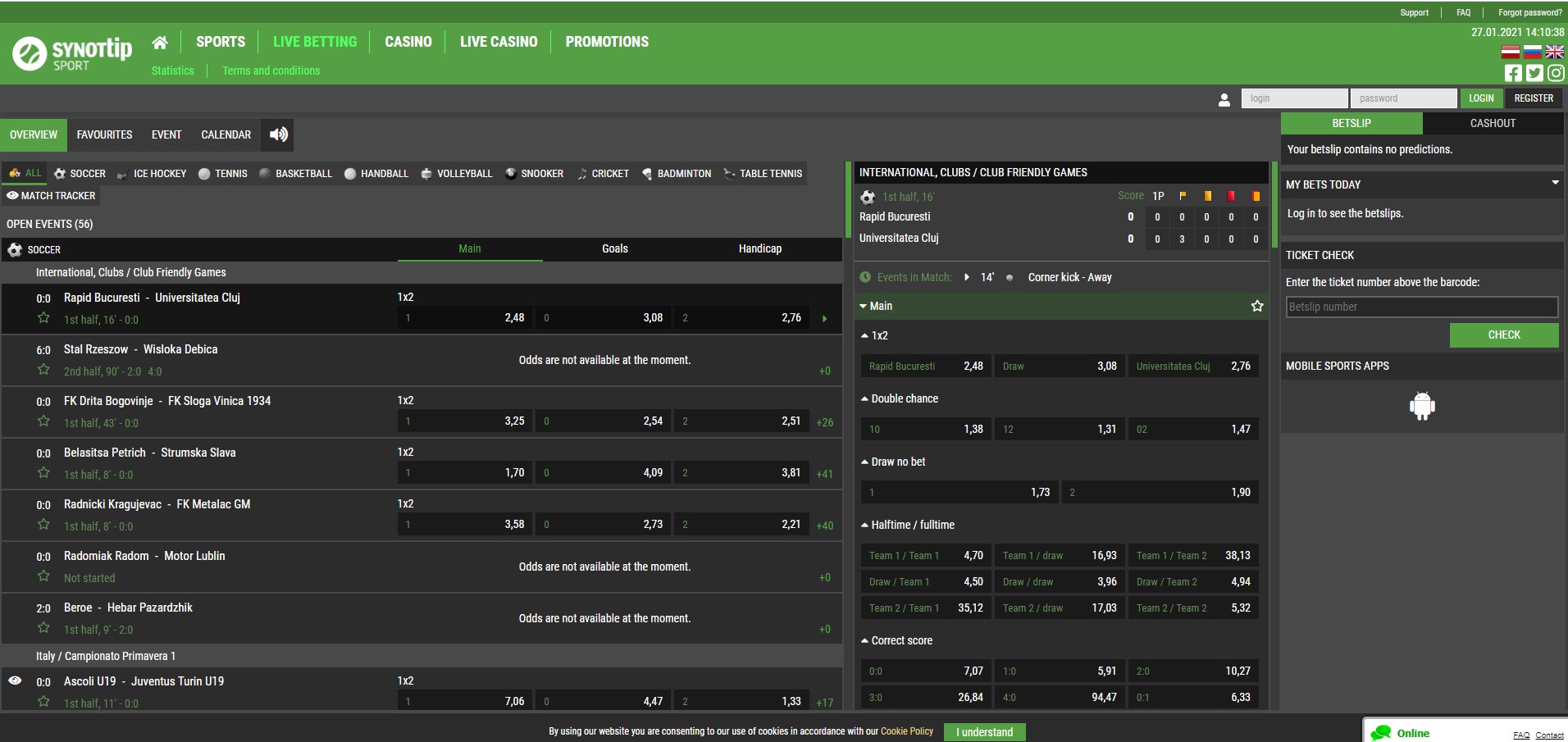The height and width of the screenshot is (742, 1568).
Task: Expand the My Bets Today dropdown arrow
Action: pyautogui.click(x=1555, y=183)
